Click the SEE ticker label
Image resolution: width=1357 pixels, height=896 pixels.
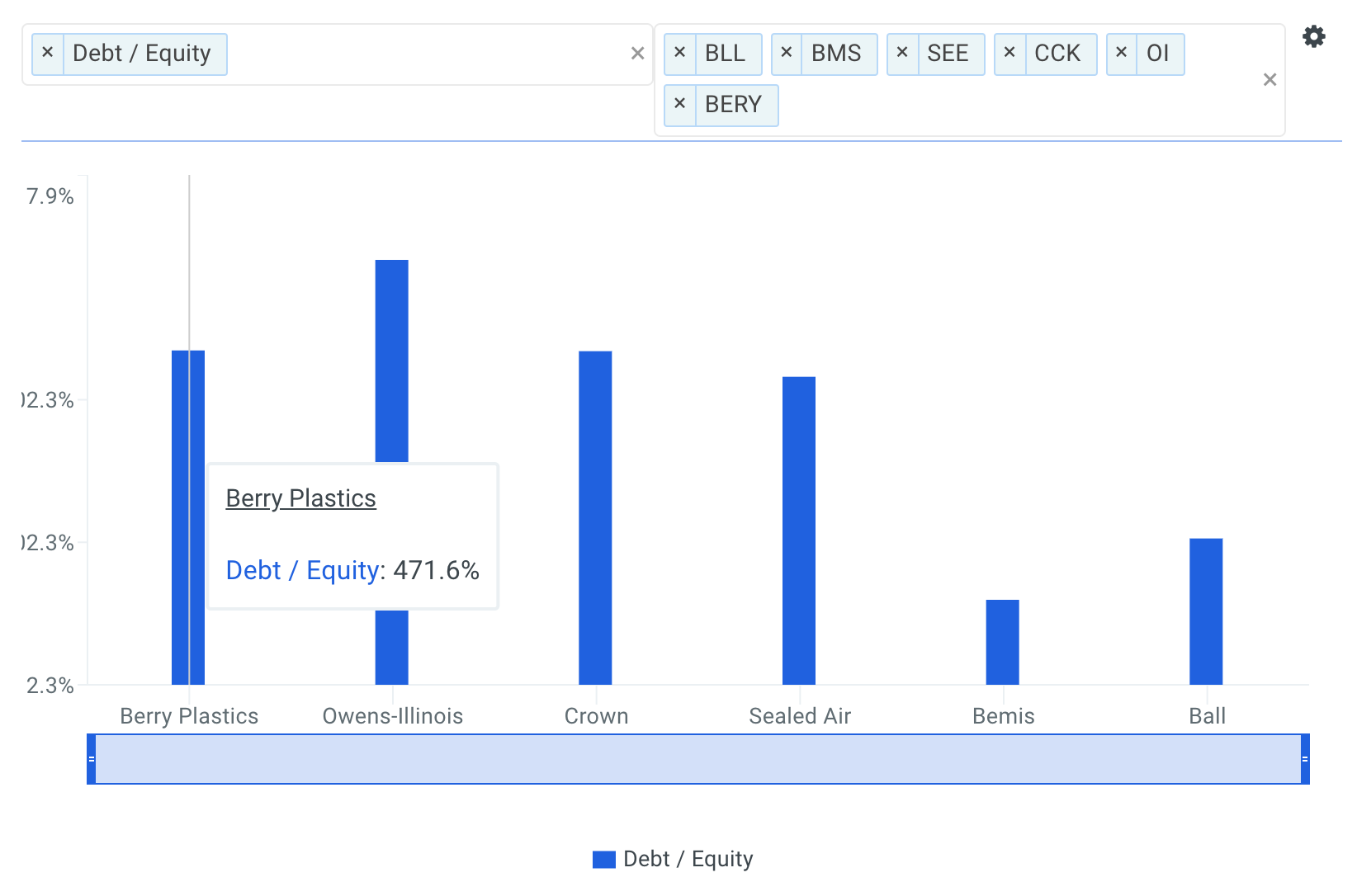(948, 53)
